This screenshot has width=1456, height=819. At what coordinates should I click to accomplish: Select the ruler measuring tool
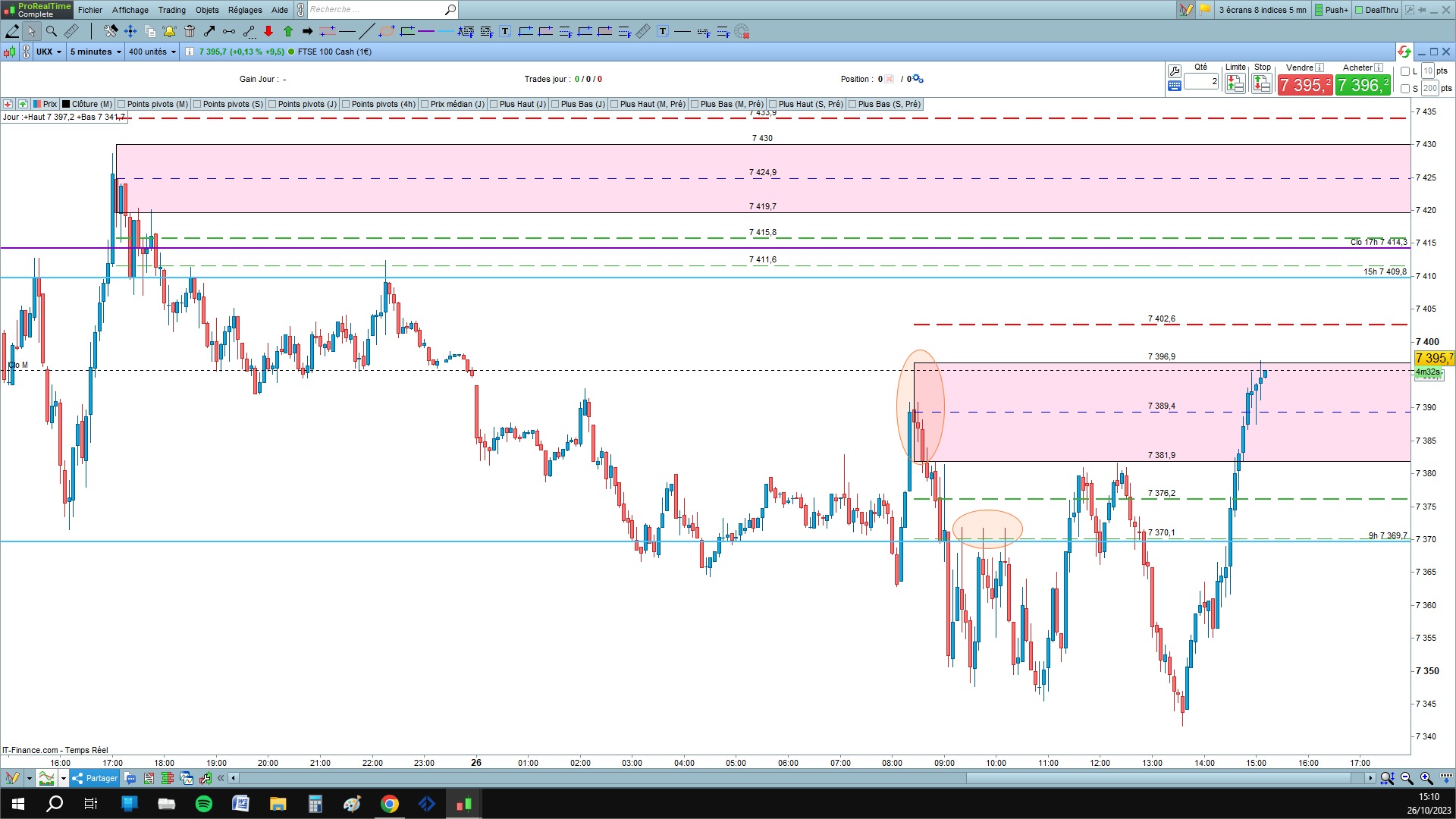[71, 31]
